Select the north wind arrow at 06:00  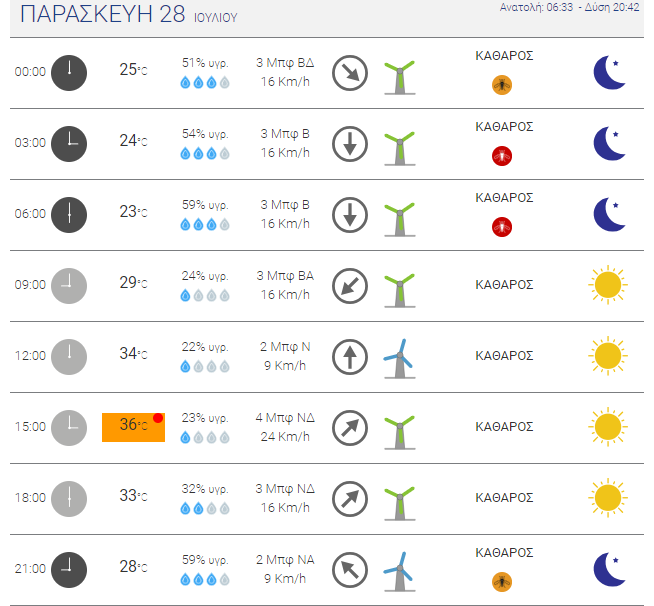350,215
